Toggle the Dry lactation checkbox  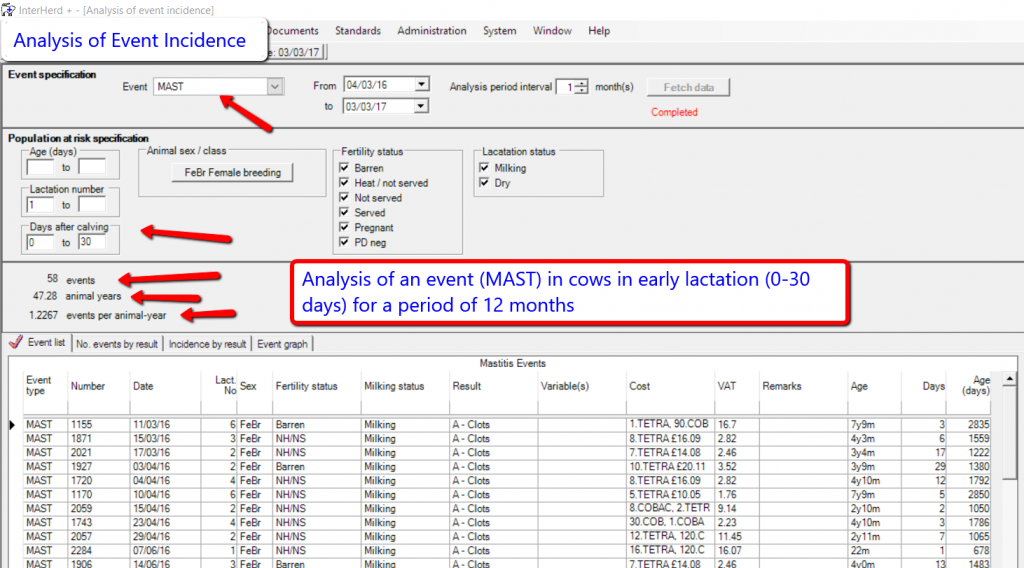484,183
